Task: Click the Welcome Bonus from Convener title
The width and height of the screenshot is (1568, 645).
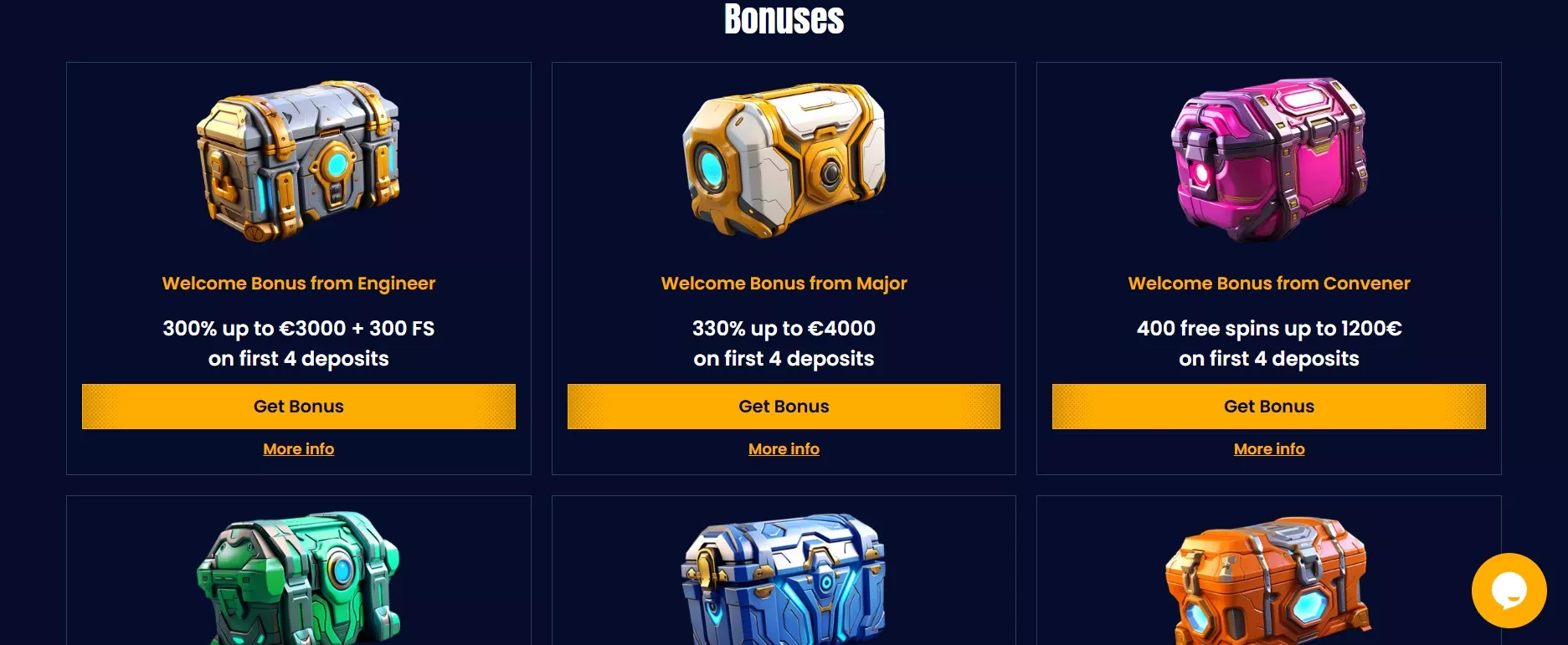Action: (1269, 284)
